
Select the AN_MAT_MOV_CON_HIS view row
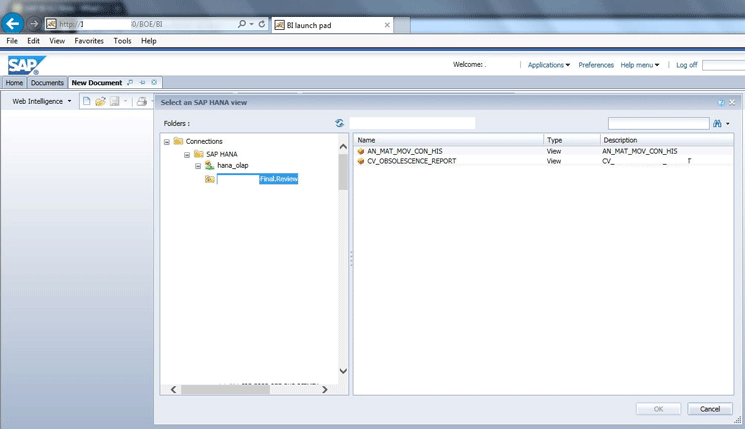(543, 151)
